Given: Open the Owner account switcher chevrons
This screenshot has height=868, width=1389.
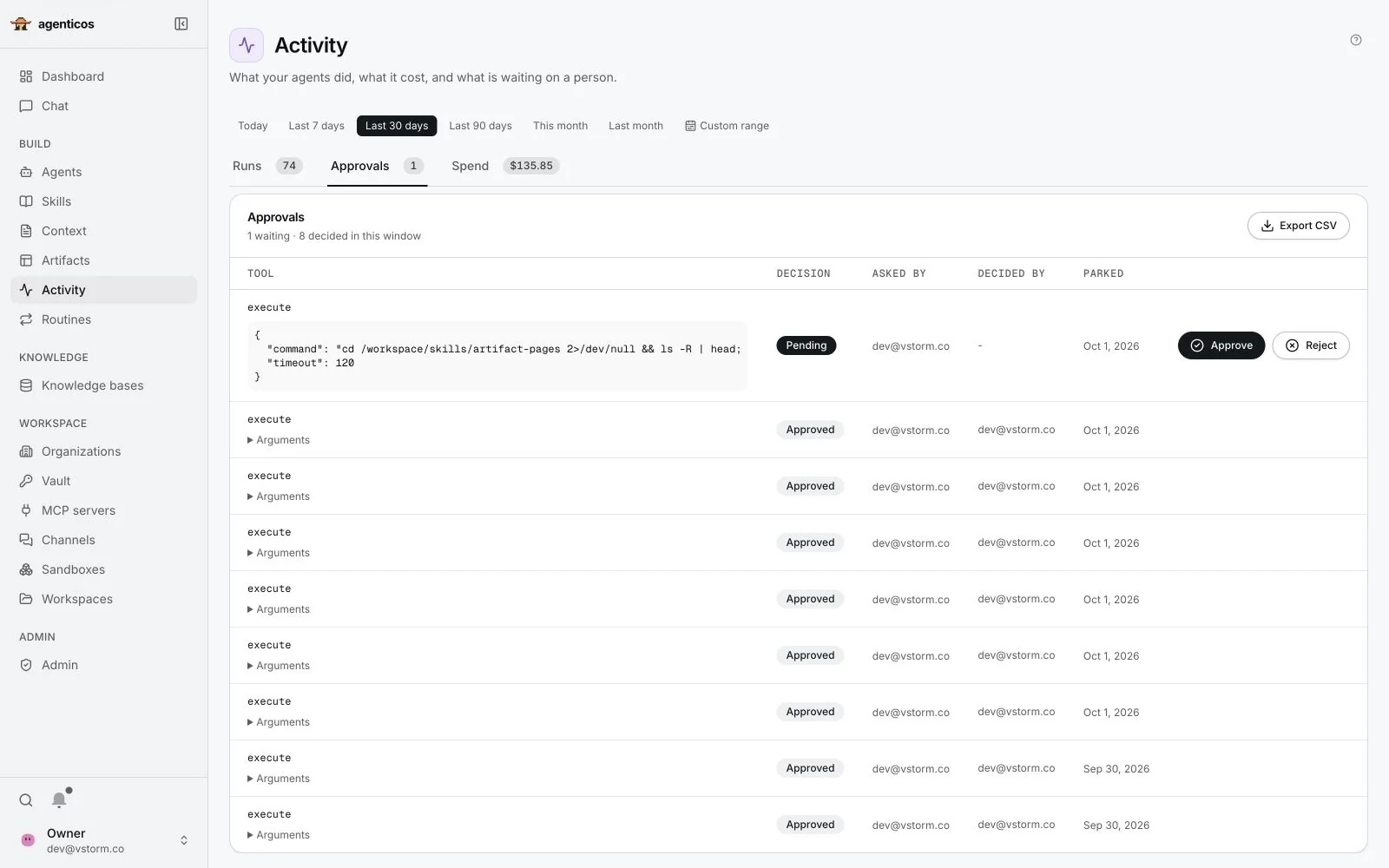Looking at the screenshot, I should point(184,840).
